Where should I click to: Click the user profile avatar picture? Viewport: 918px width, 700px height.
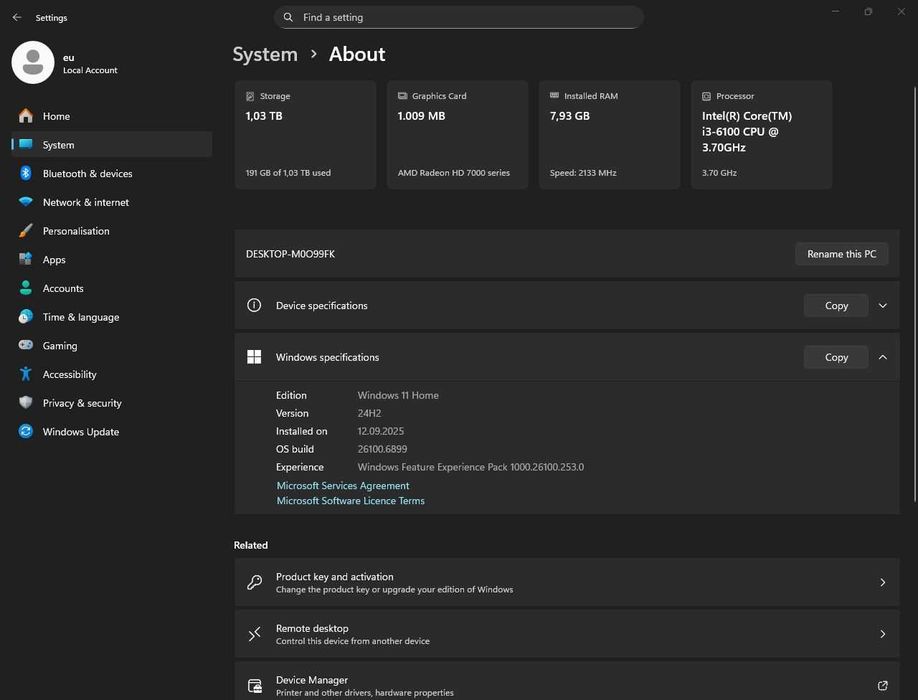point(33,62)
